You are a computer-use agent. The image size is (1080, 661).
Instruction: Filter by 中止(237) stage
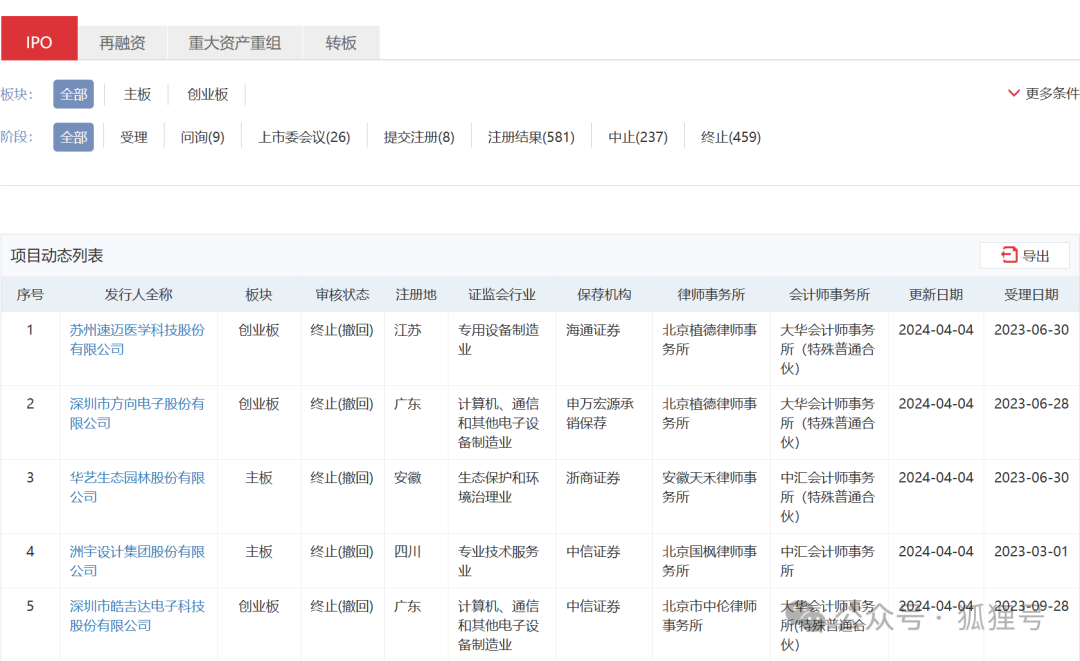tap(638, 136)
